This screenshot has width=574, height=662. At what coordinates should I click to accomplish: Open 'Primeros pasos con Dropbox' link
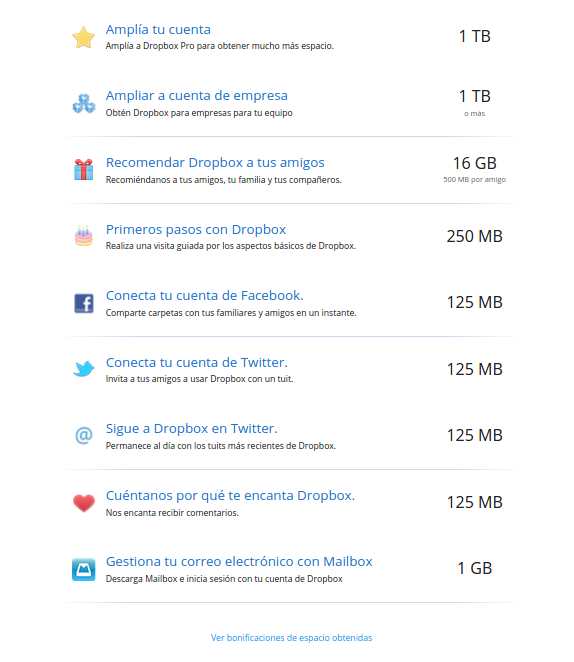coord(196,229)
